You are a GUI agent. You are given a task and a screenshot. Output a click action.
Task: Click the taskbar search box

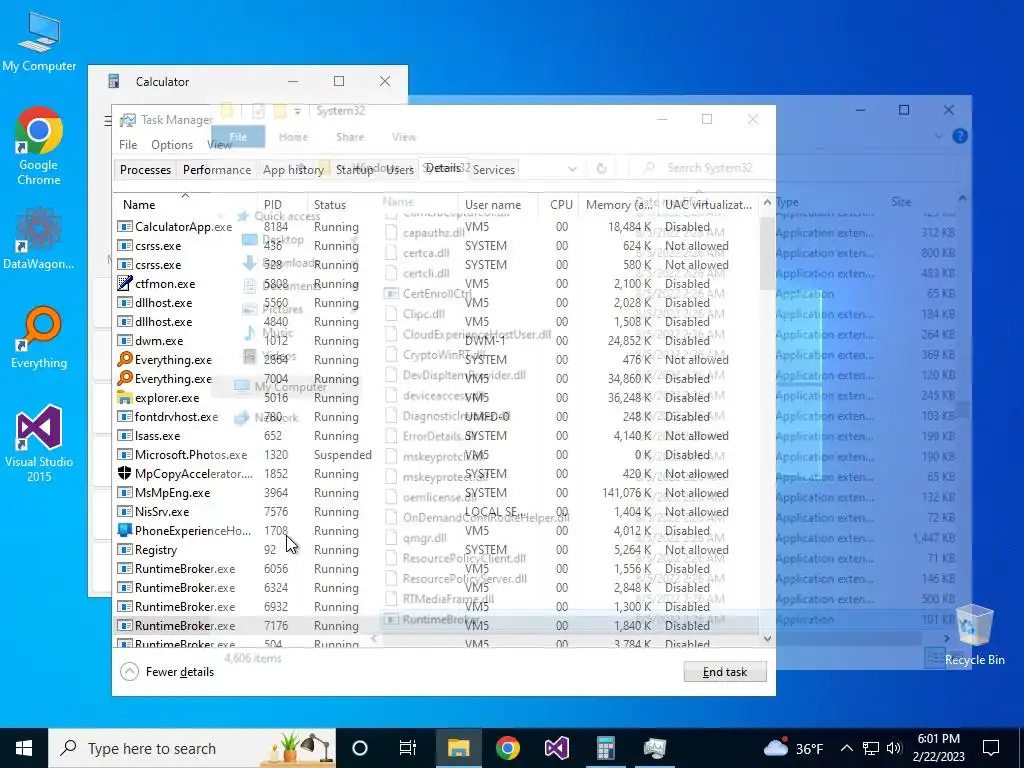192,748
